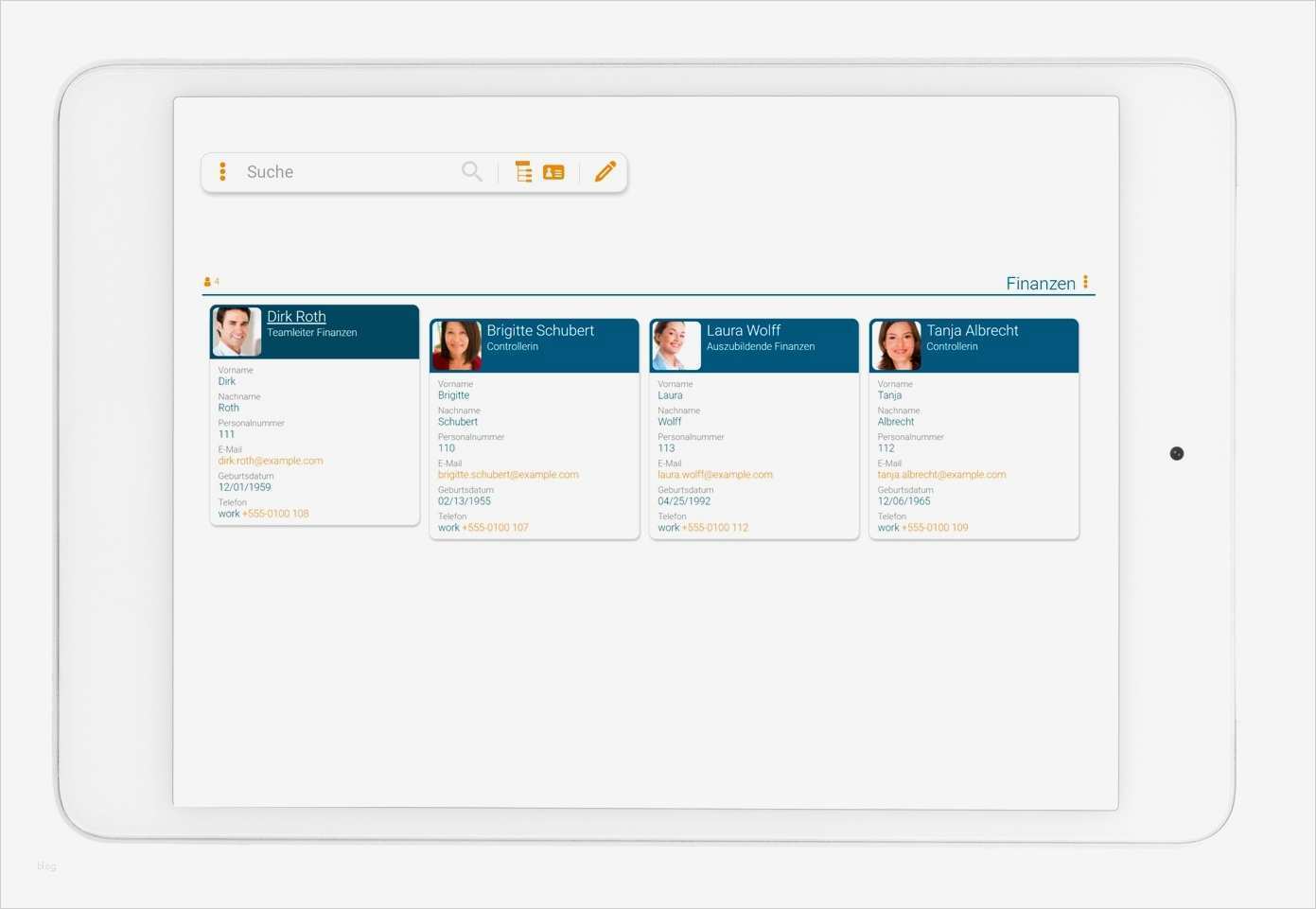This screenshot has width=1316, height=909.
Task: Toggle edit mode with the pen button
Action: 605,171
